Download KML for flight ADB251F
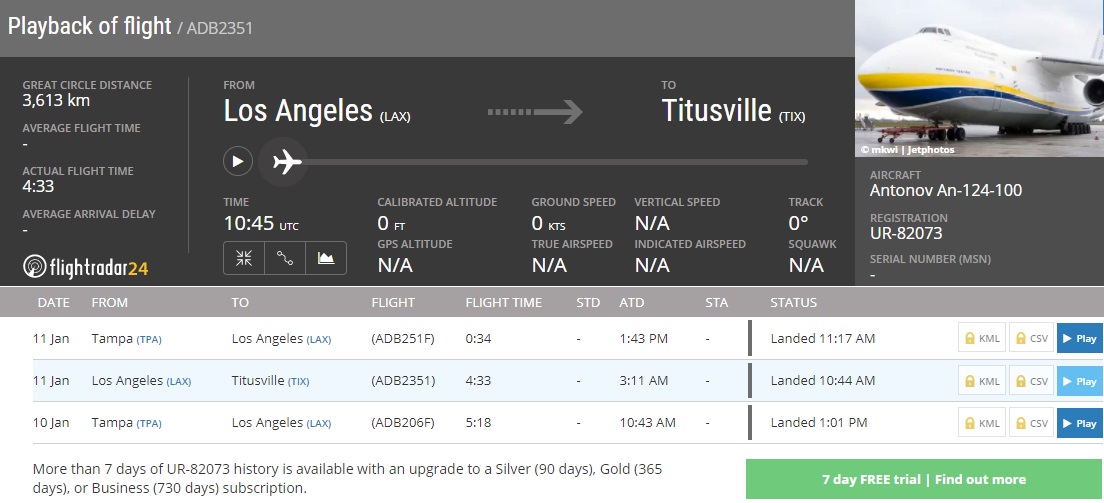This screenshot has height=503, width=1104. 981,339
